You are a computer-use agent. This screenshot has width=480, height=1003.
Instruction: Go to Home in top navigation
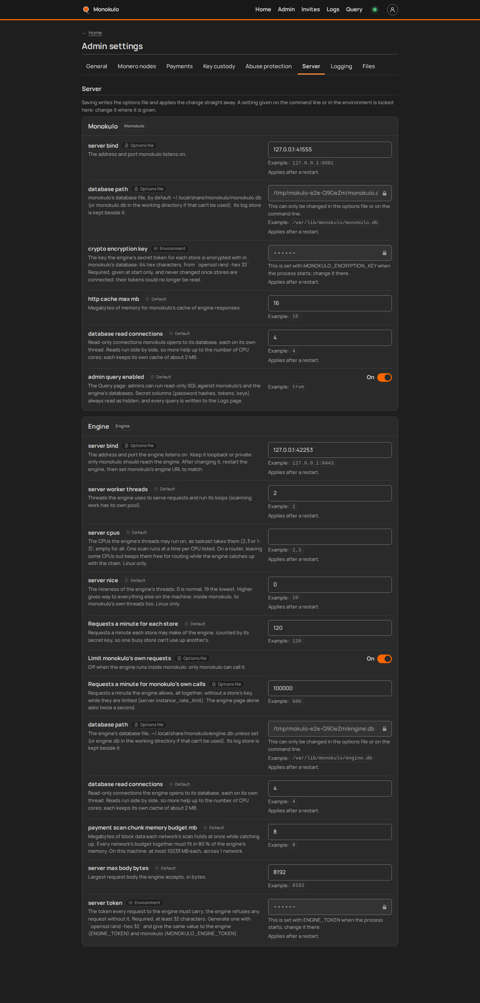[263, 10]
